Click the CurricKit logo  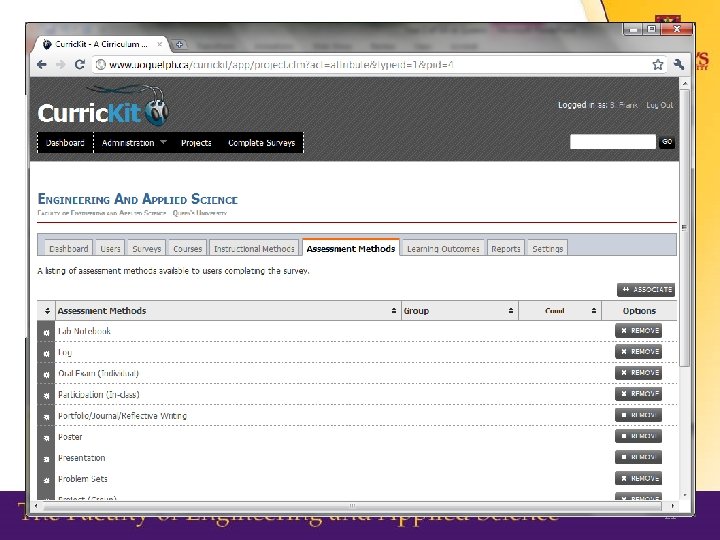[x=103, y=107]
